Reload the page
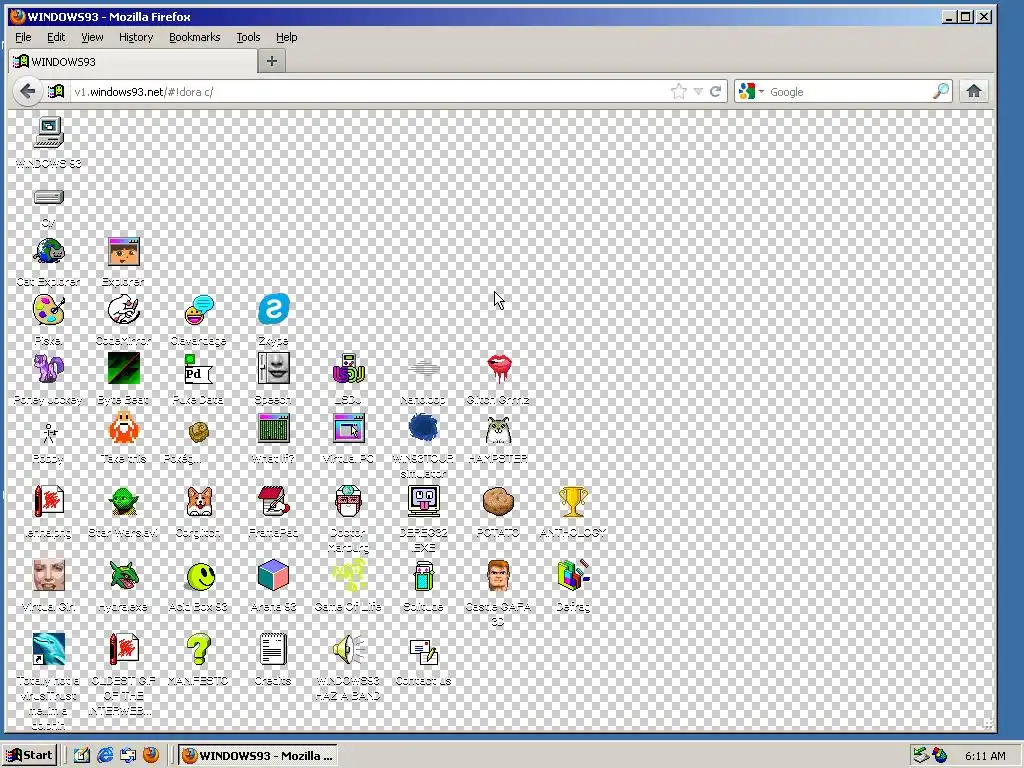 [x=716, y=91]
